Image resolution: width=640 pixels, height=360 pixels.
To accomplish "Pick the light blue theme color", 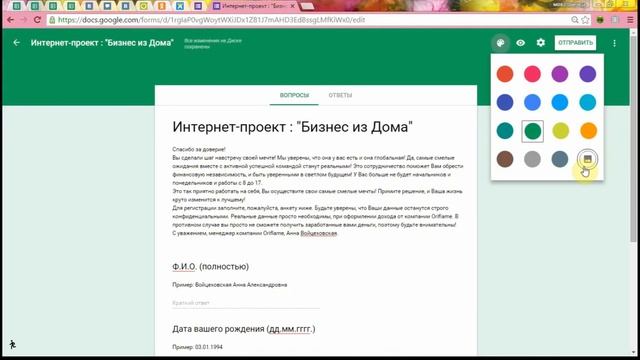I will (560, 102).
